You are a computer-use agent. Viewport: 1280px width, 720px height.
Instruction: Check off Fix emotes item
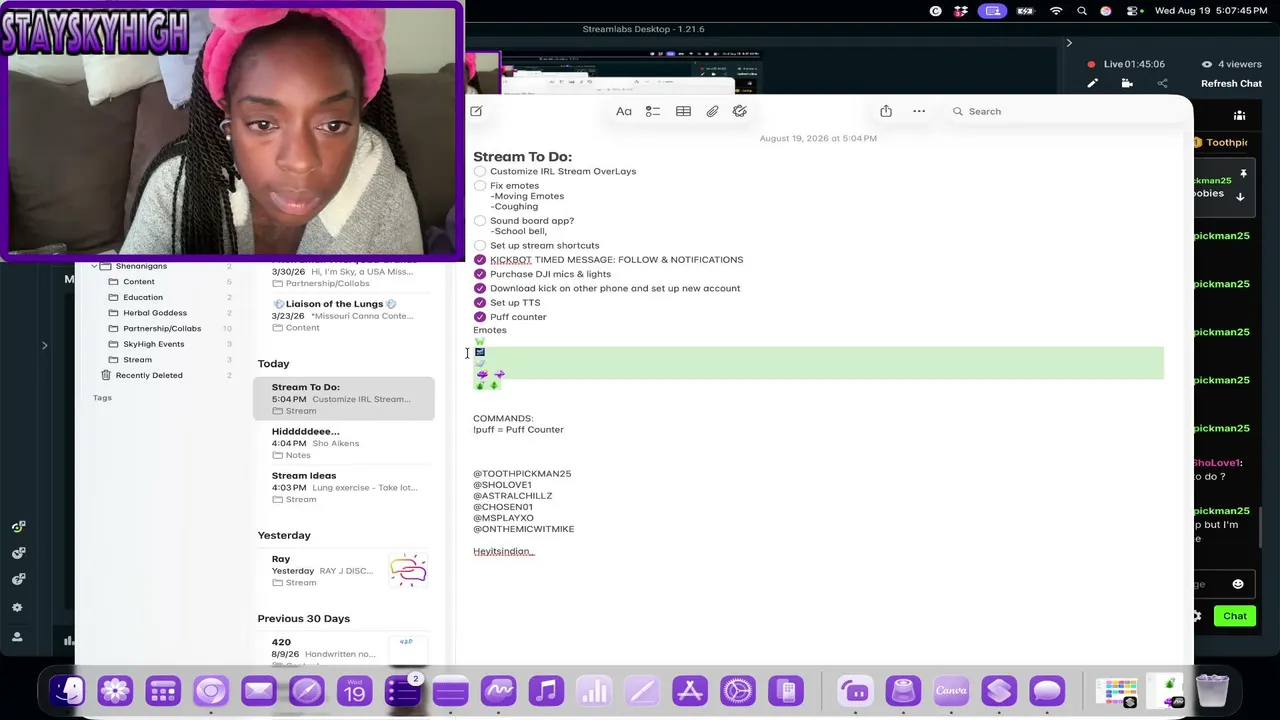pyautogui.click(x=480, y=185)
